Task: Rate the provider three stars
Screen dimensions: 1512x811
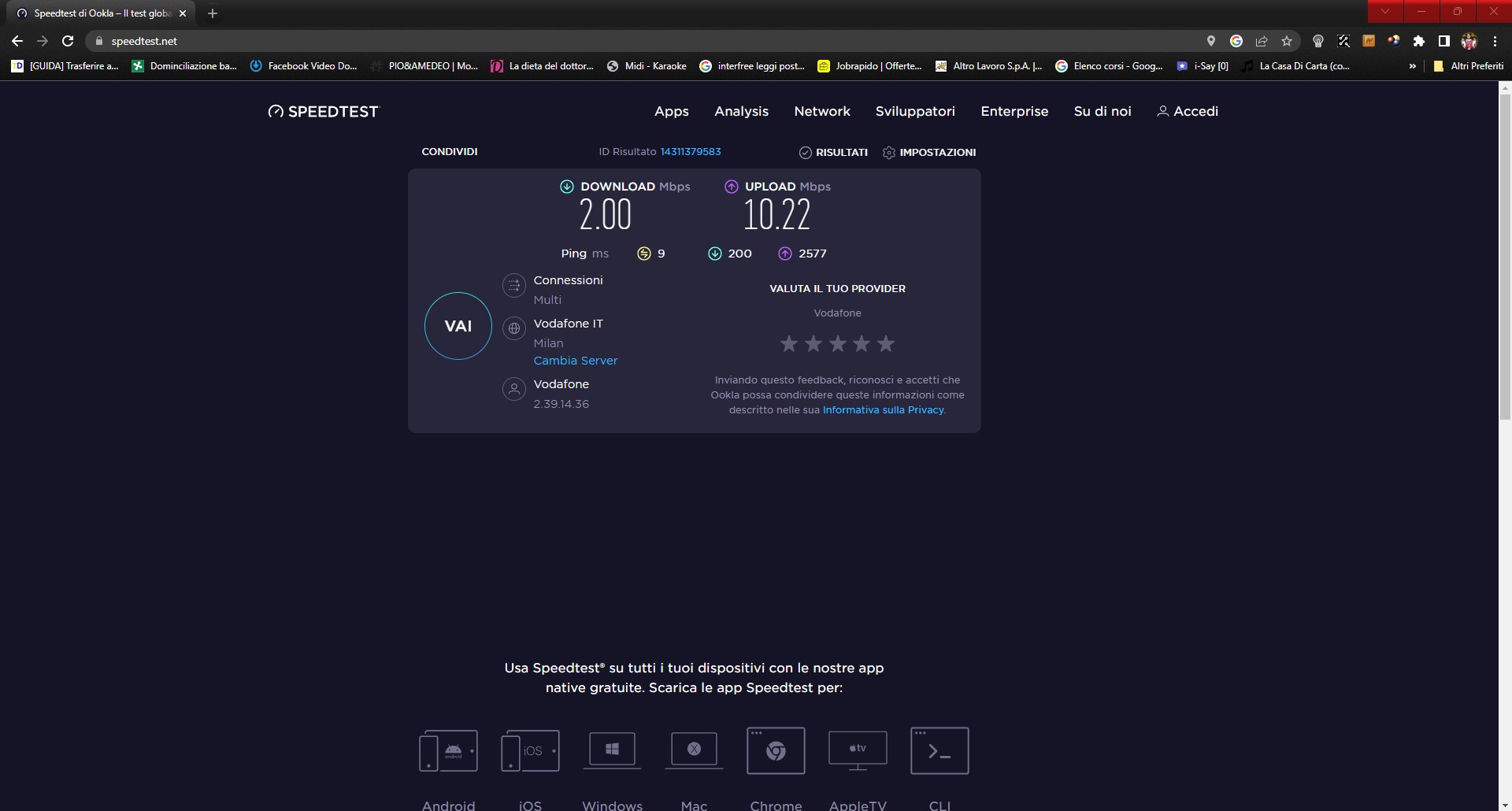Action: pyautogui.click(x=838, y=343)
